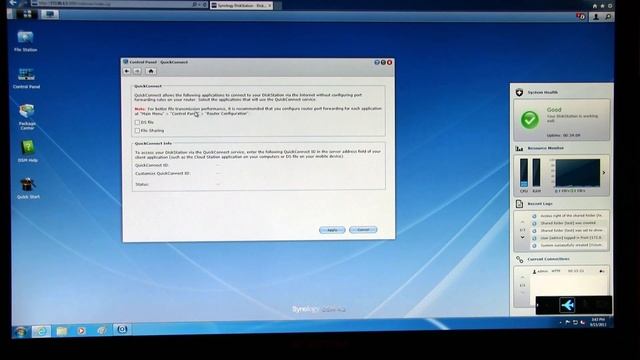Viewport: 640px width, 360px height.
Task: Go to the previous Recent Logs page
Action: tap(522, 222)
